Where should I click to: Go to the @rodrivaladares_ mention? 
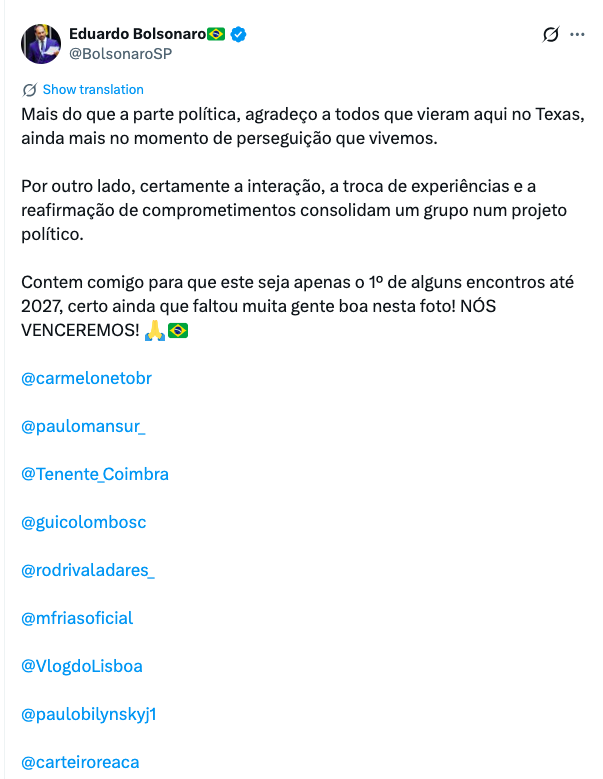[88, 570]
